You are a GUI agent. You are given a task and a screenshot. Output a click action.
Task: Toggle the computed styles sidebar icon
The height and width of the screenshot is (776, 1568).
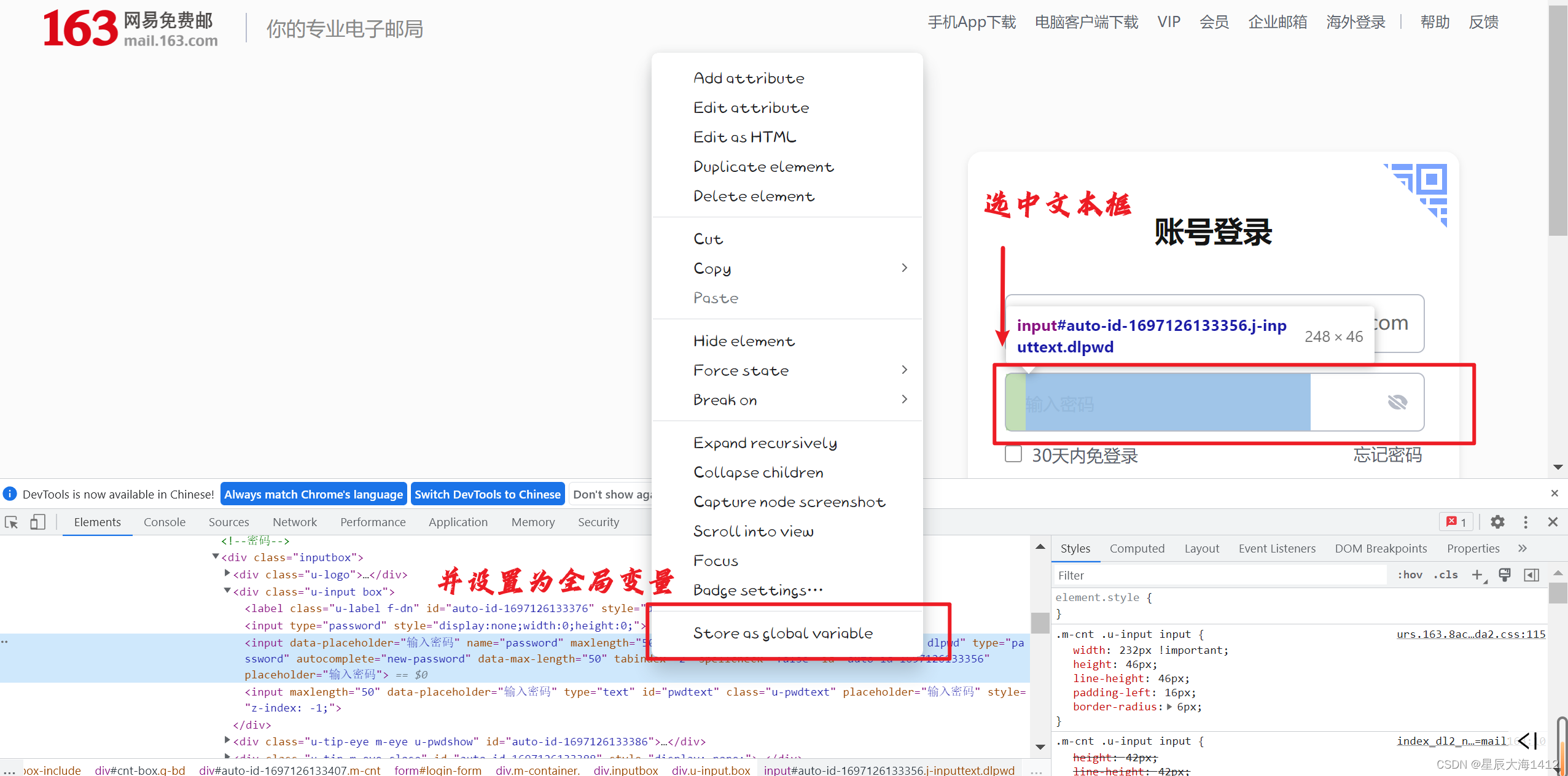1531,575
